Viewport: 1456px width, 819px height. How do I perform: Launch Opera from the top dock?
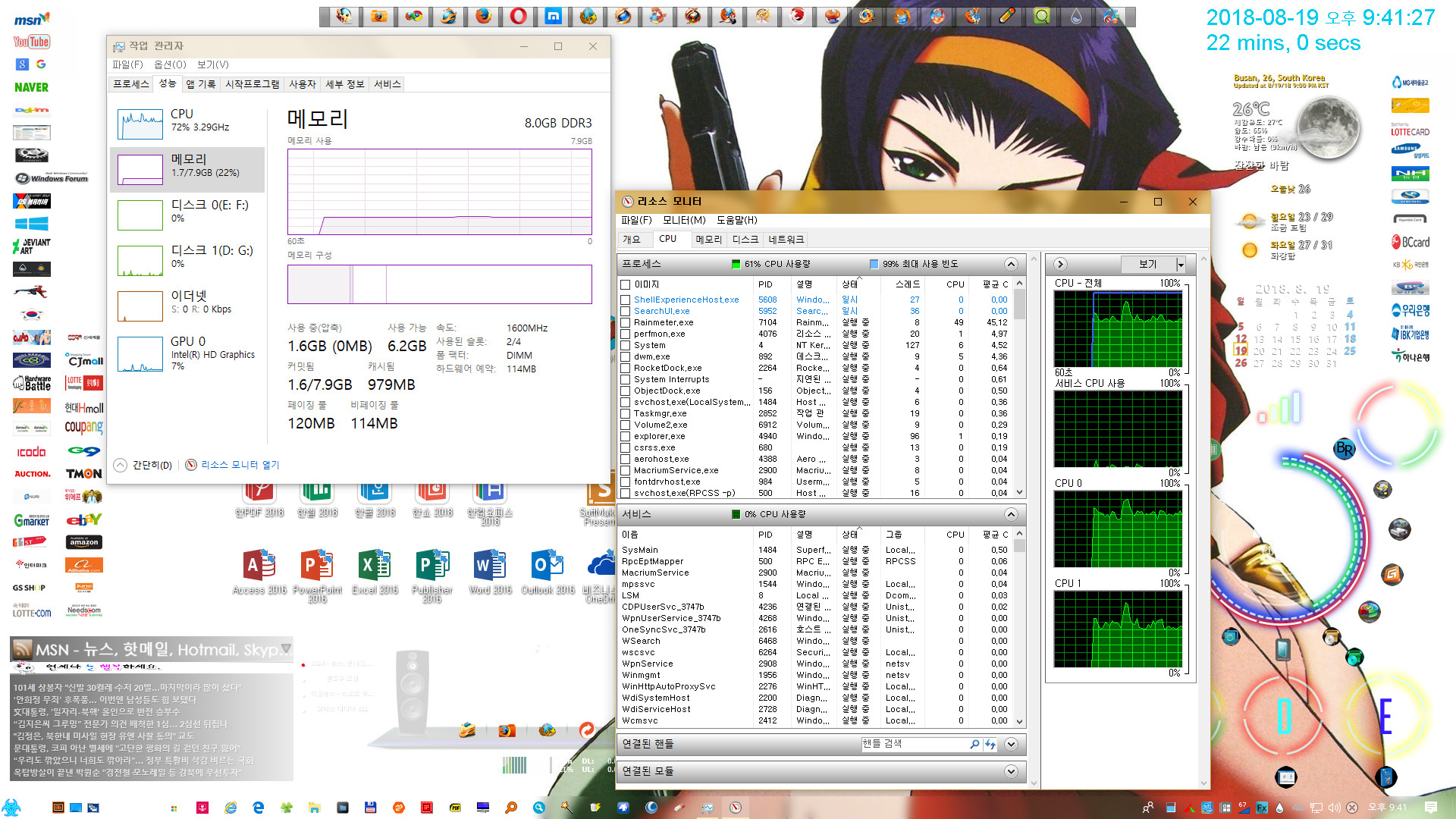[518, 16]
